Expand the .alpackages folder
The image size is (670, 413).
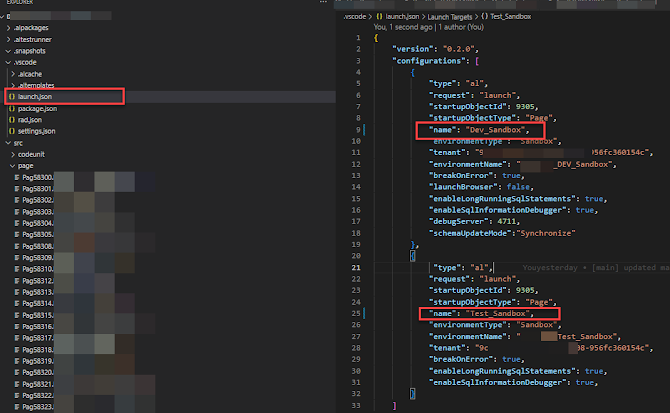pyautogui.click(x=9, y=27)
